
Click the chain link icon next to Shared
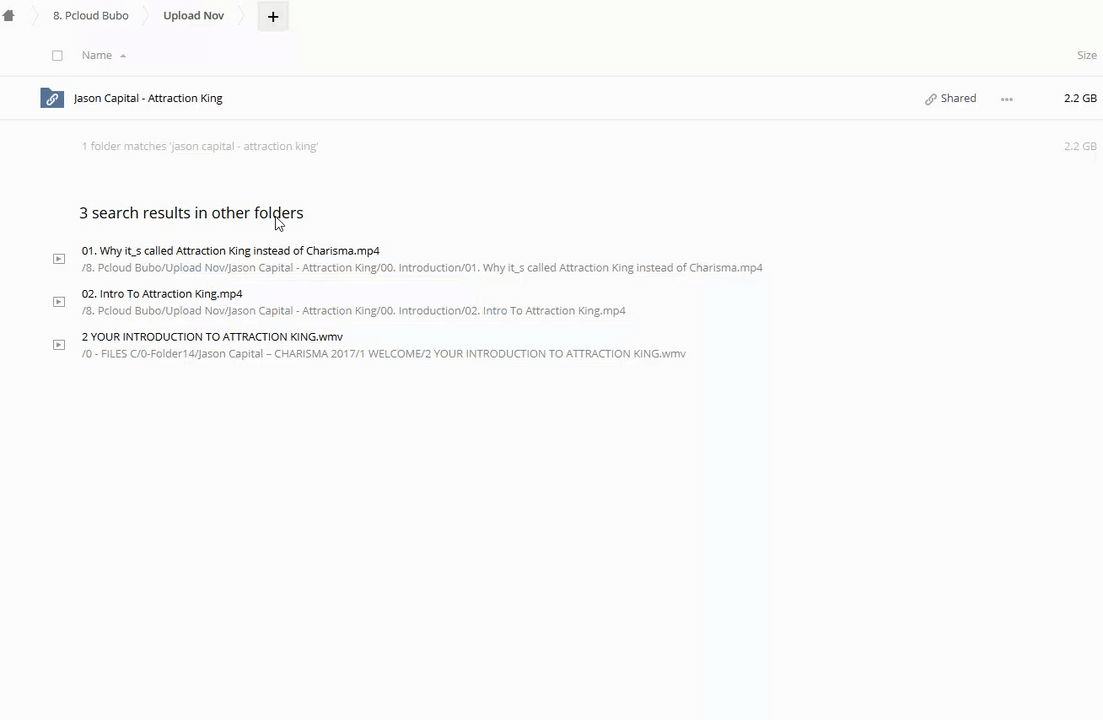click(x=931, y=99)
